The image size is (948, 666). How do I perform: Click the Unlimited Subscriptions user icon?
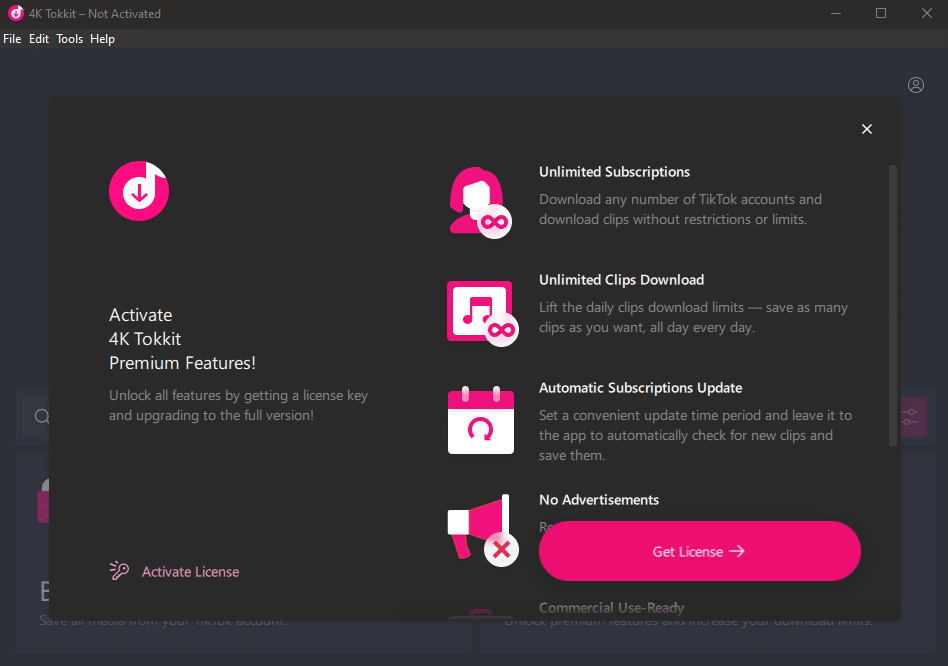coord(481,202)
